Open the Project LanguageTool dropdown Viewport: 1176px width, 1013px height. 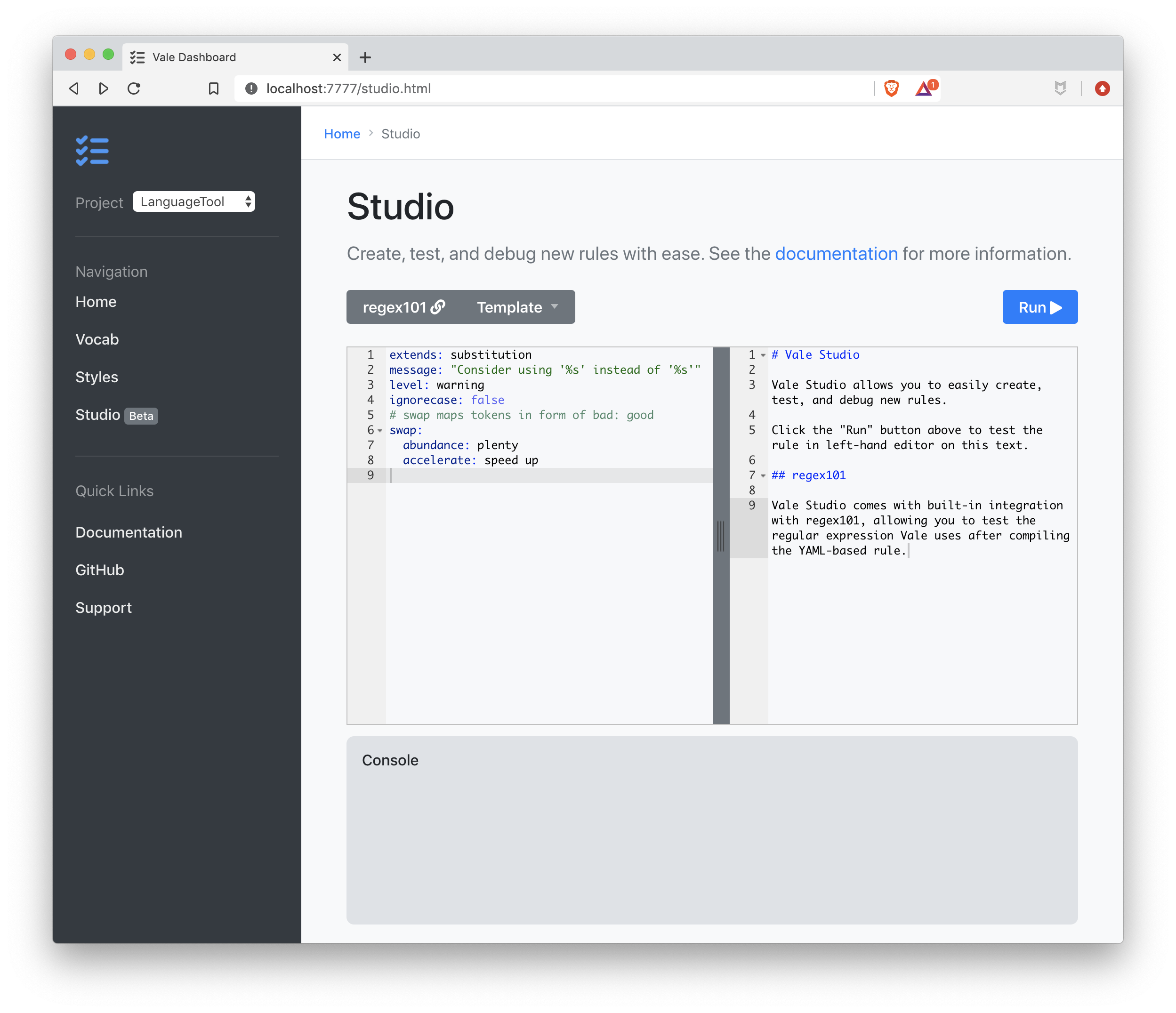193,201
